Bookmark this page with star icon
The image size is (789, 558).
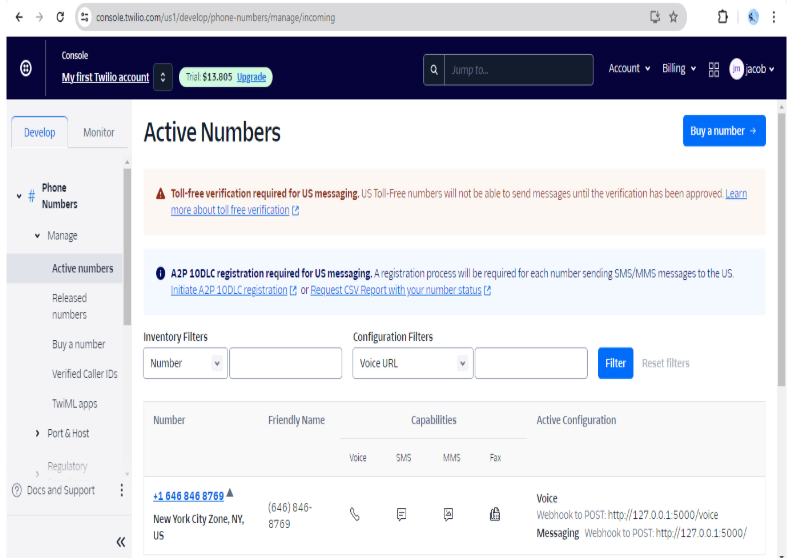point(674,17)
